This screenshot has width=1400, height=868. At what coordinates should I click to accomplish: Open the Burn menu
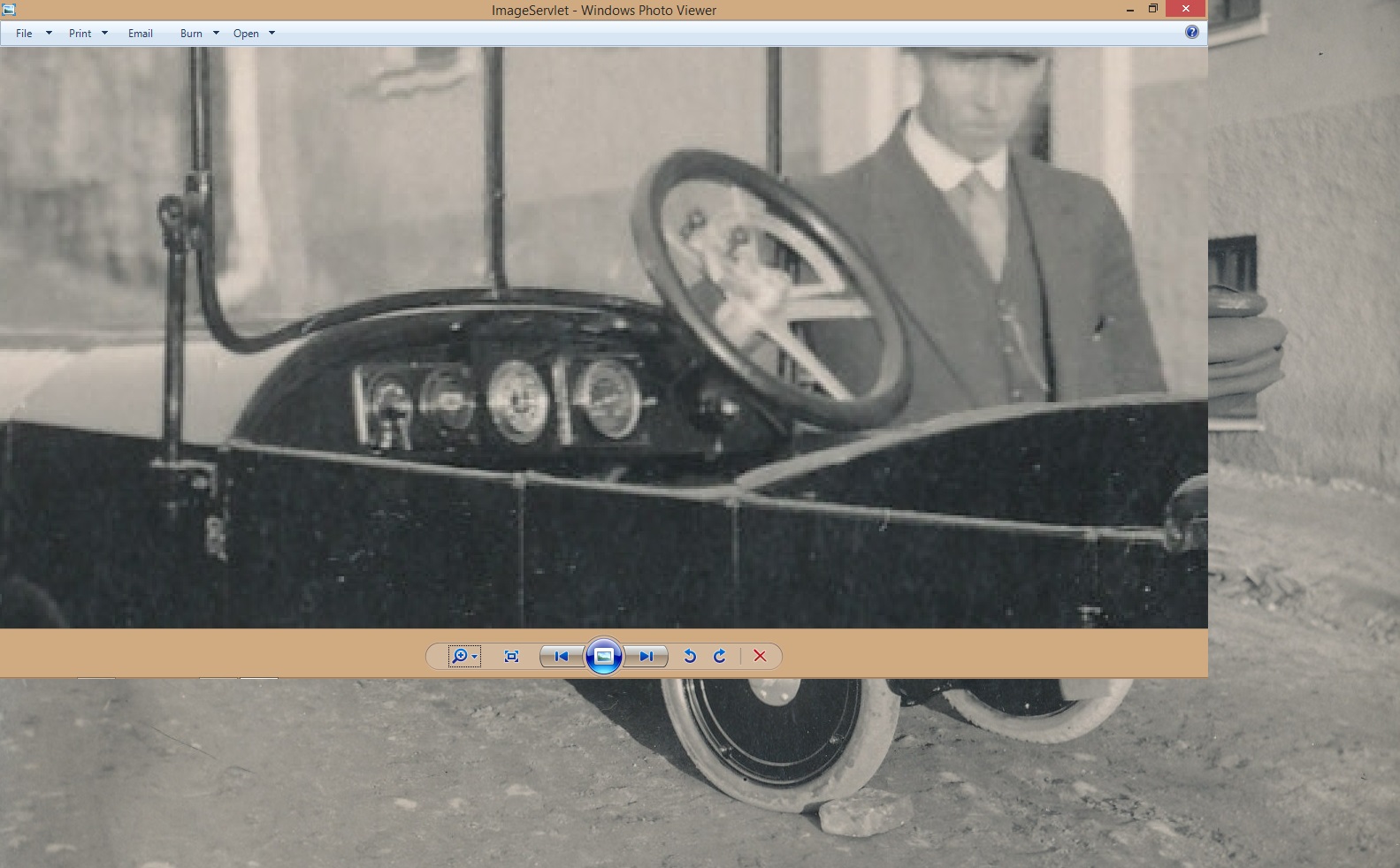point(191,34)
